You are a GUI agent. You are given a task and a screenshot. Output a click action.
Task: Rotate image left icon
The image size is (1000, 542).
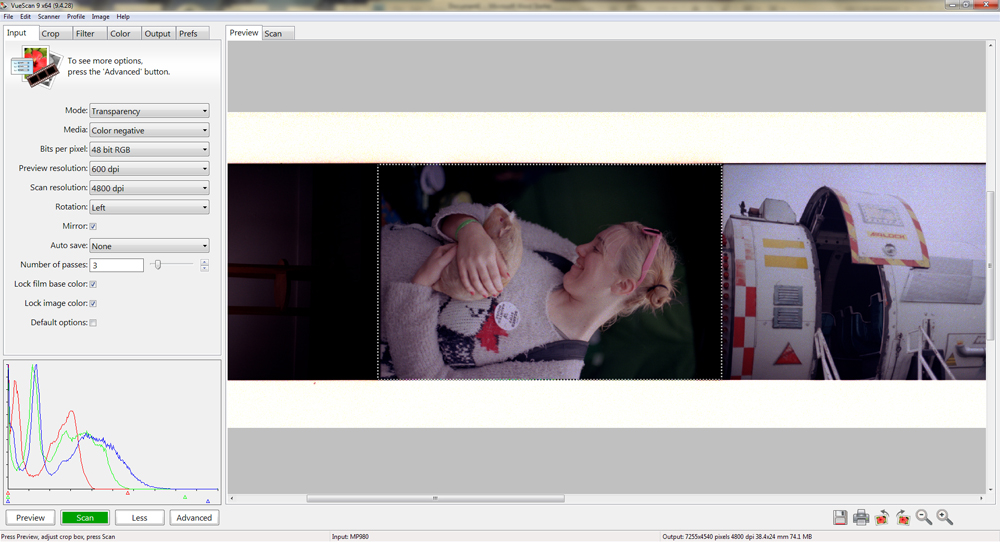[x=882, y=518]
